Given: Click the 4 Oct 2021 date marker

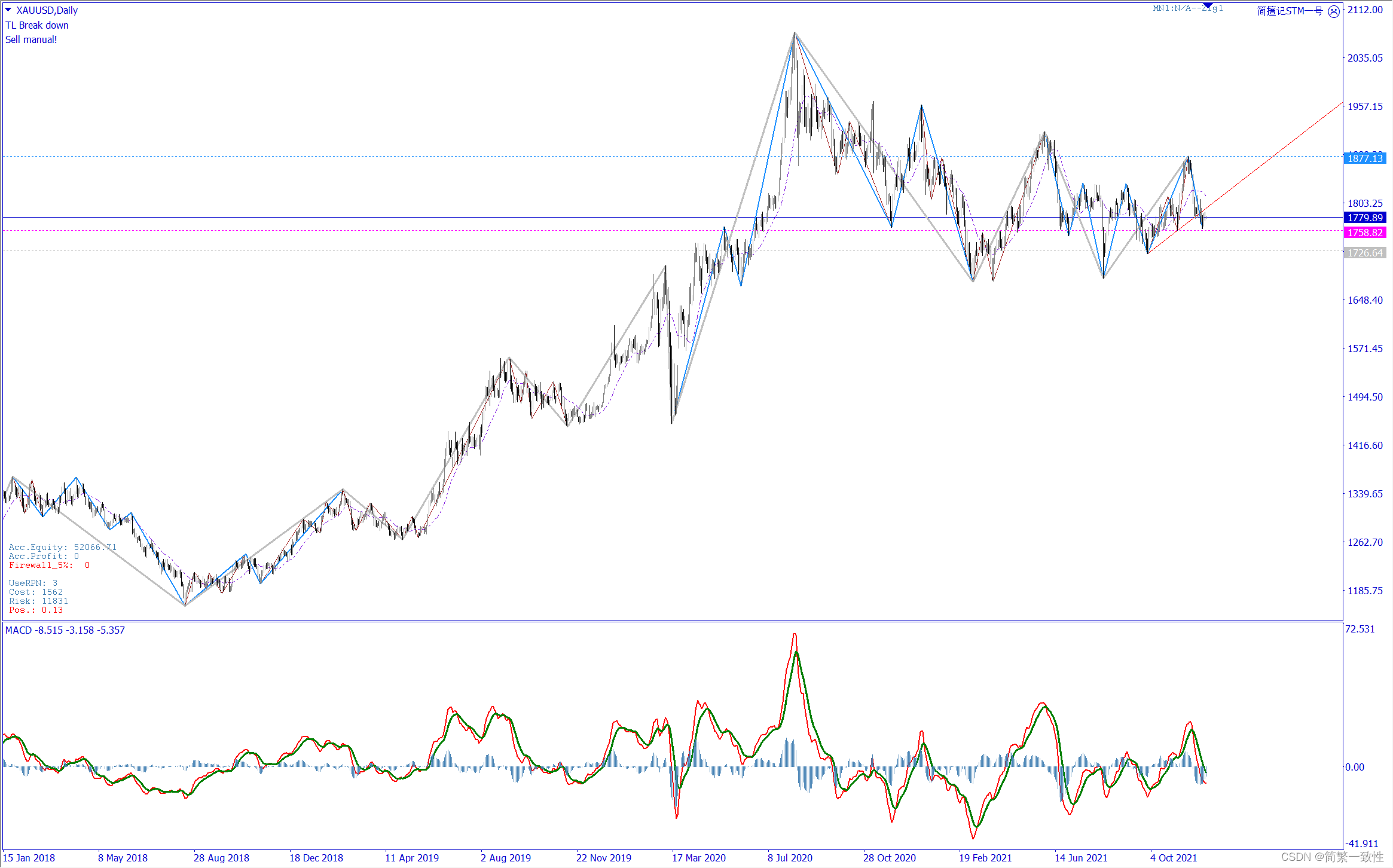Looking at the screenshot, I should click(x=1173, y=858).
